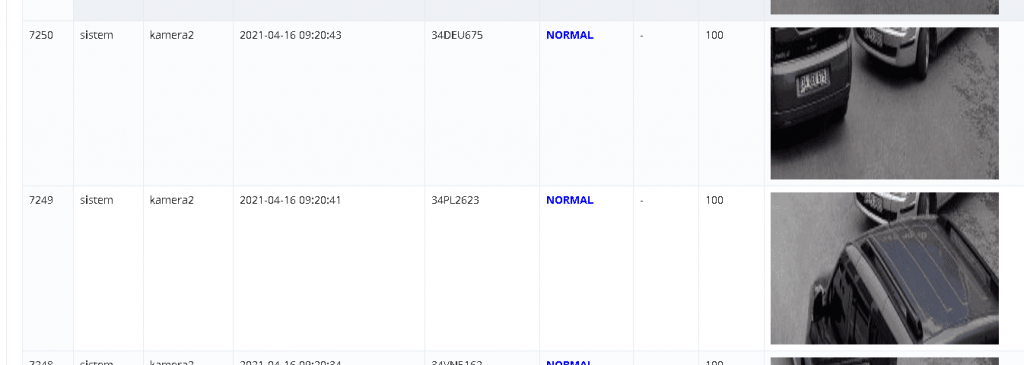Click sistem user in row 7250
The image size is (1024, 365).
pyautogui.click(x=97, y=35)
